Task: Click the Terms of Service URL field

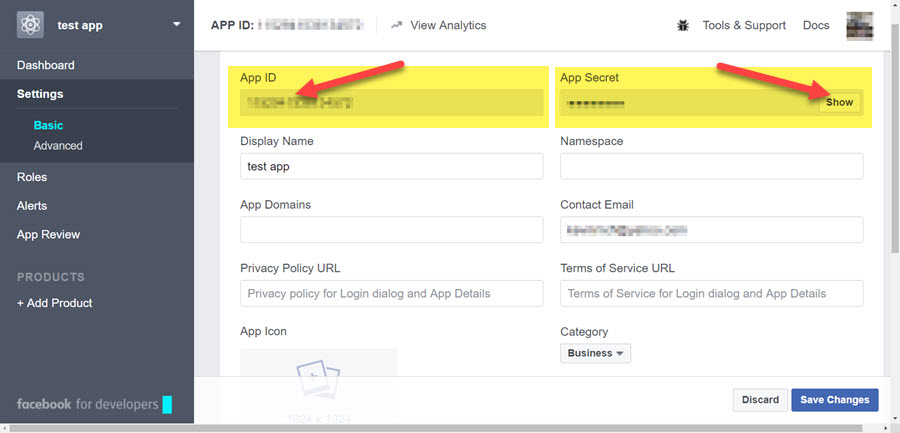Action: click(712, 293)
